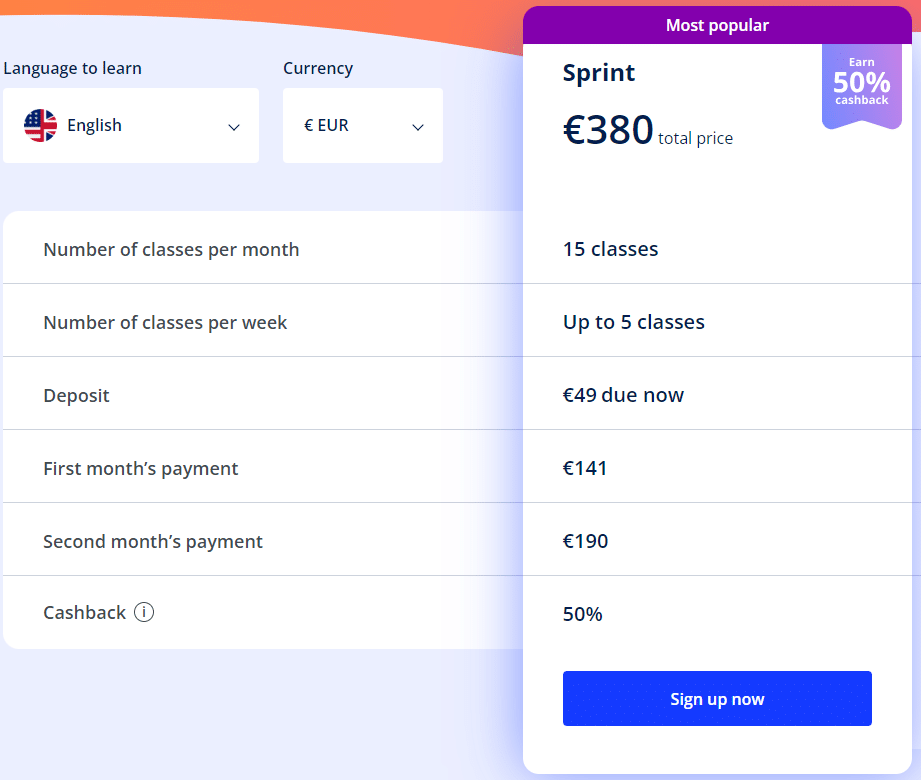Screen dimensions: 921x780
Task: Click the US/UK flag icon
Action: pos(41,125)
